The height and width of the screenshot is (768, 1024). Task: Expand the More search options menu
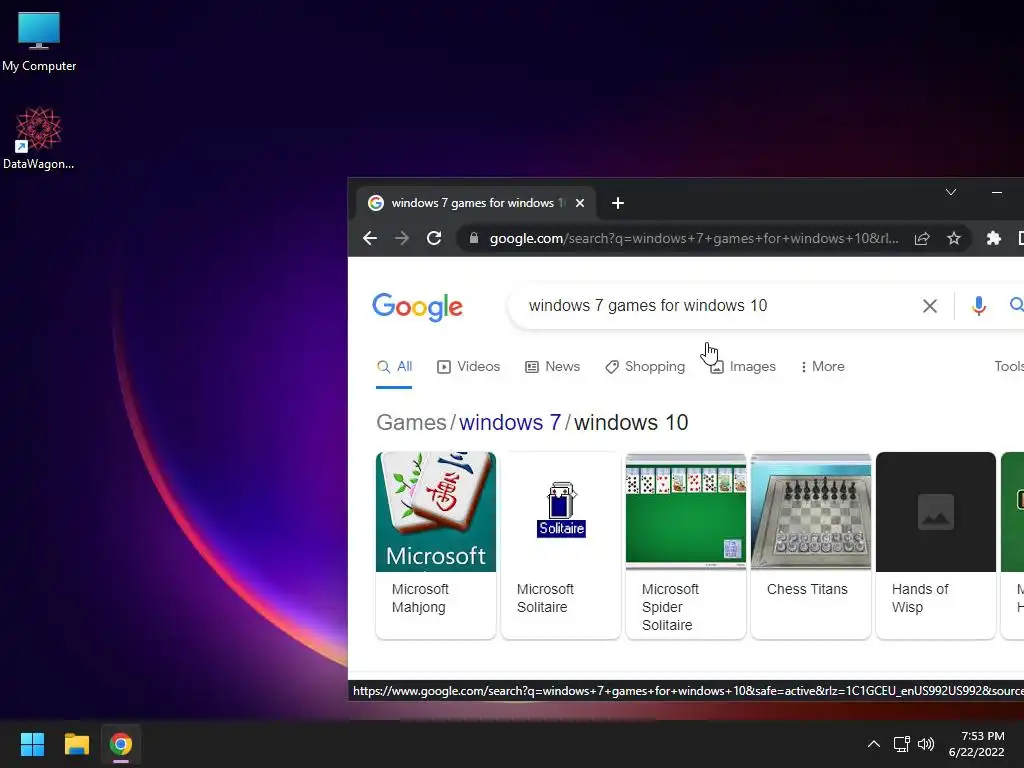(x=823, y=367)
